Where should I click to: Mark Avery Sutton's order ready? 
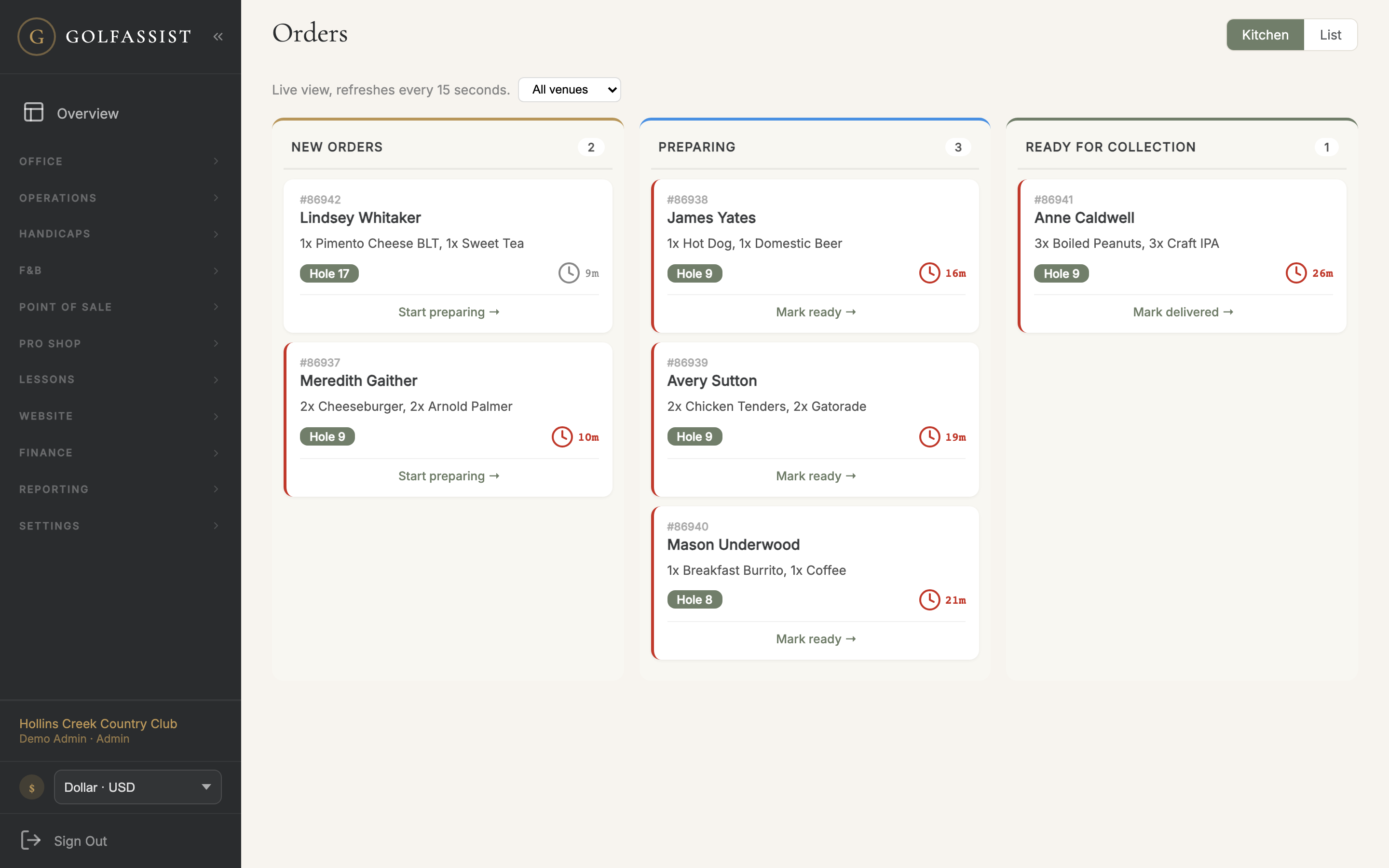click(x=816, y=476)
